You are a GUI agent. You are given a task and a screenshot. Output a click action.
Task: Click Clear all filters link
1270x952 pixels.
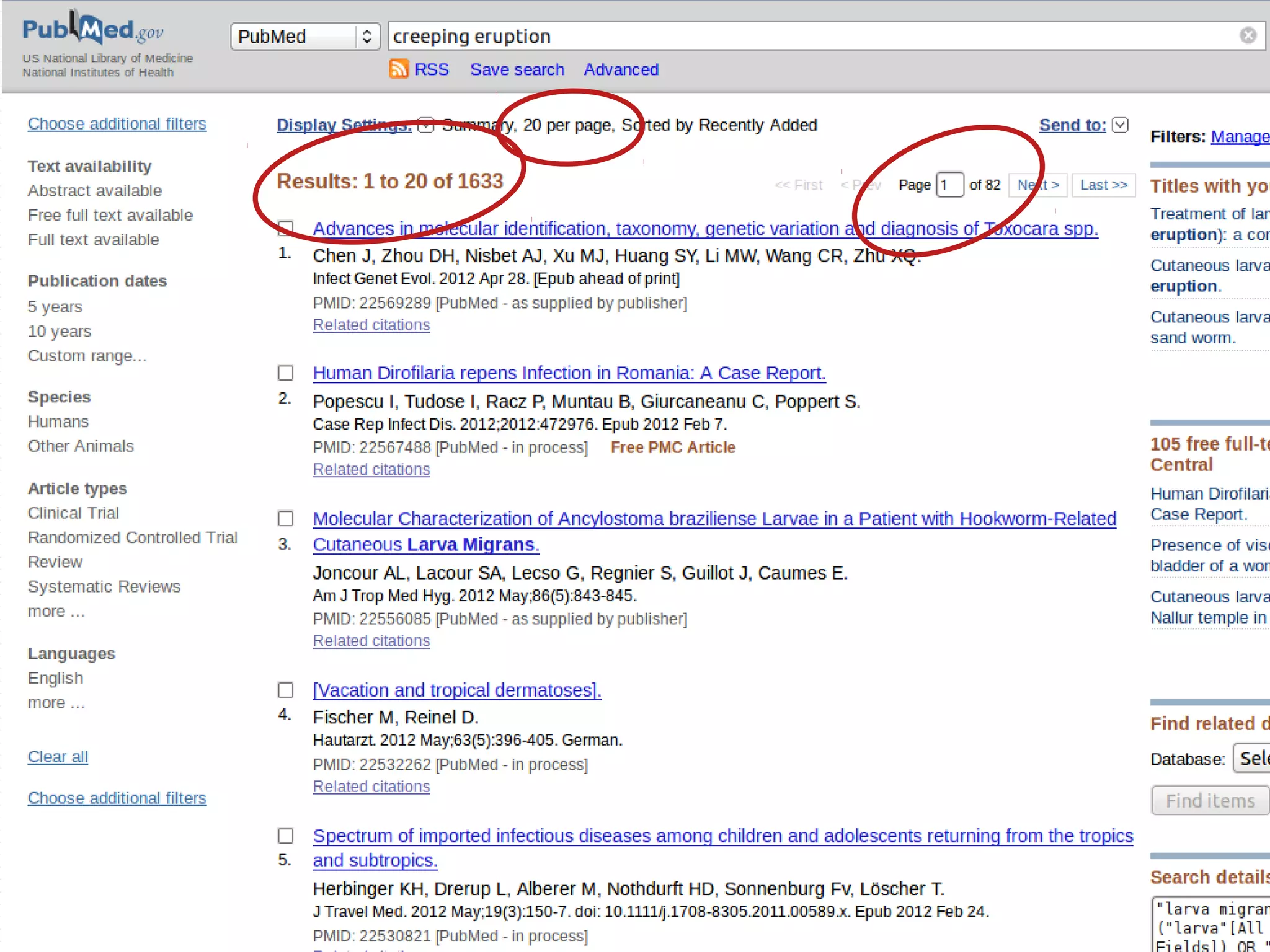[x=58, y=757]
